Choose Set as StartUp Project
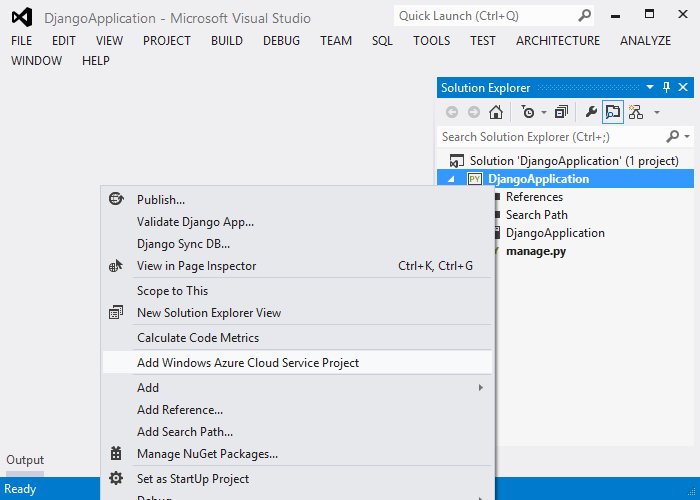Image resolution: width=700 pixels, height=500 pixels. pos(297,479)
